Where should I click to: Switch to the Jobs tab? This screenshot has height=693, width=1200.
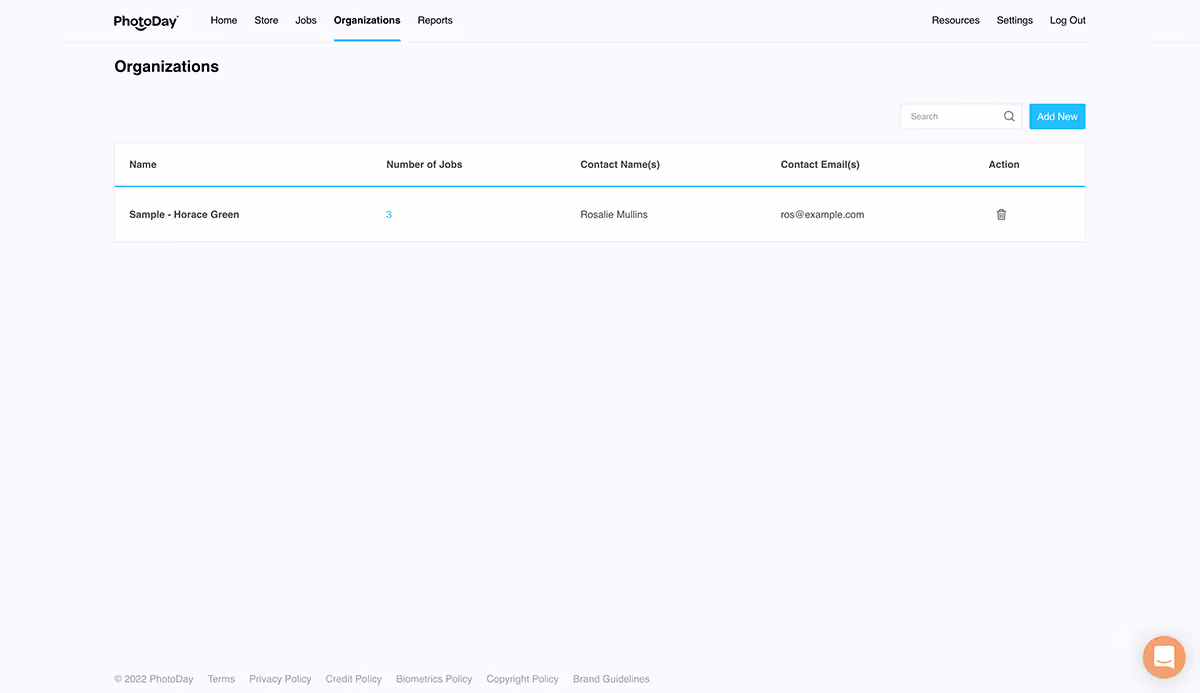click(306, 20)
